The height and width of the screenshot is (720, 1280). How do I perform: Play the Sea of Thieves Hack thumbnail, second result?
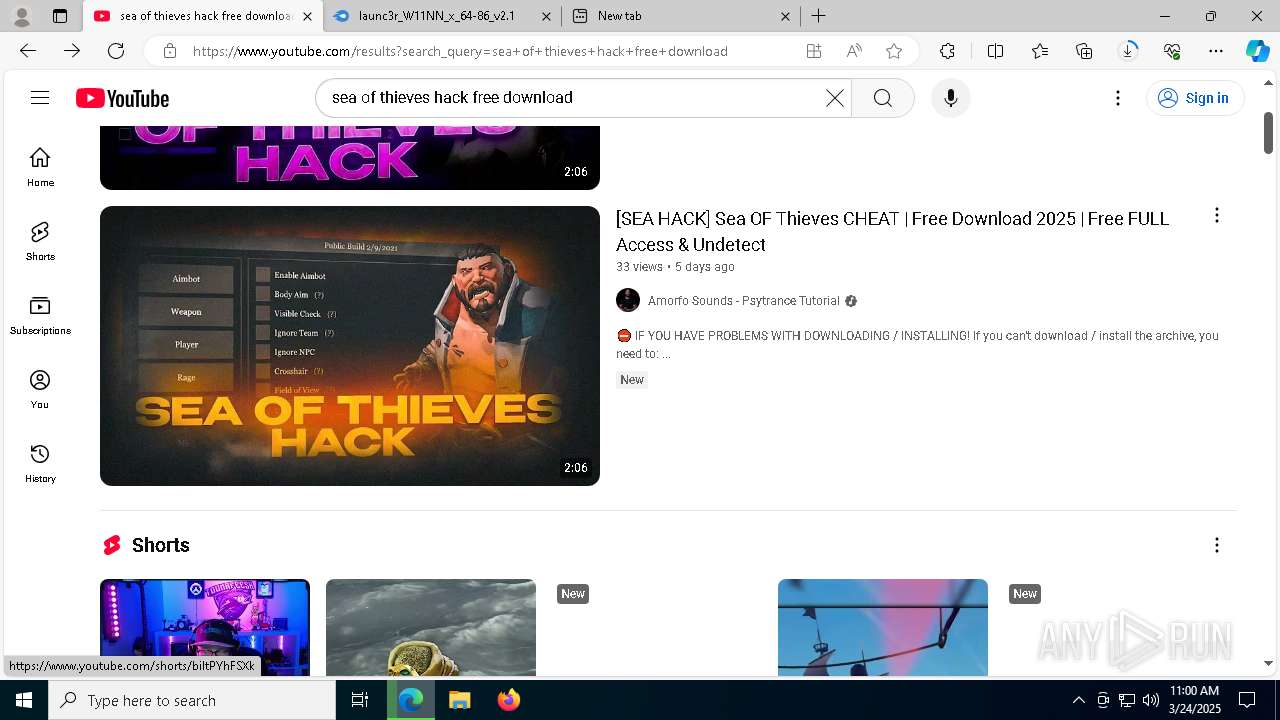[x=350, y=346]
